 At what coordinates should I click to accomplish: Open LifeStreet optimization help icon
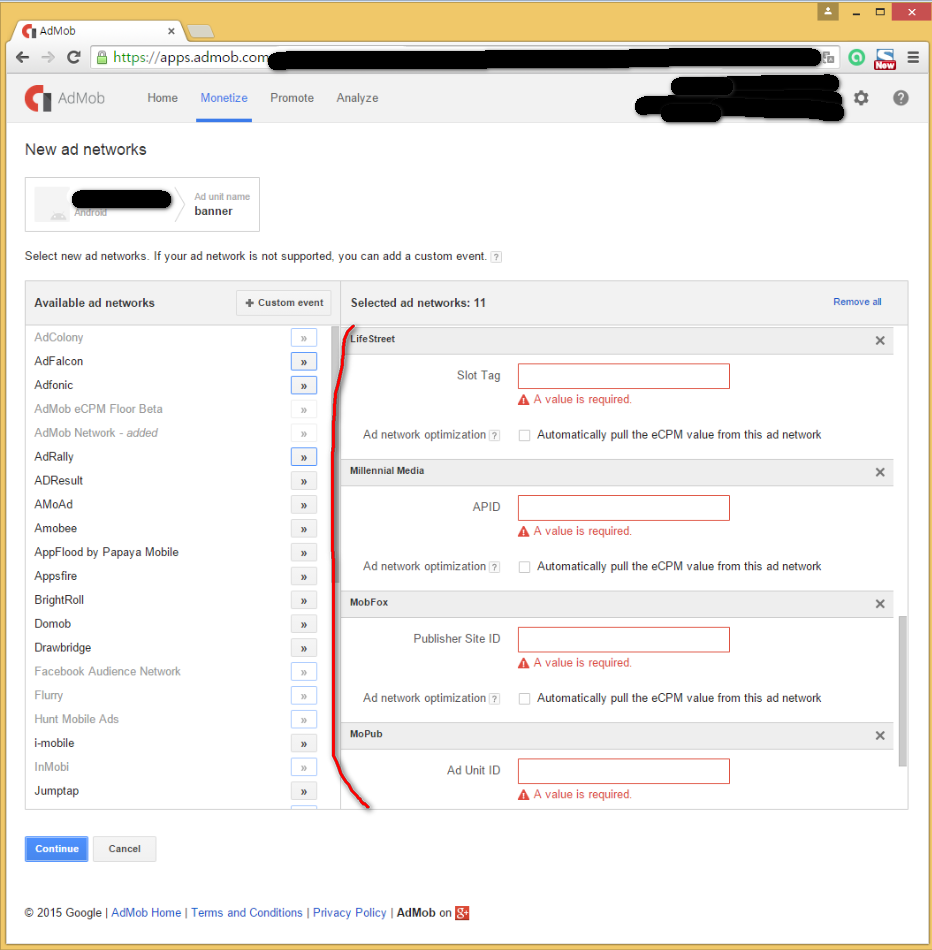coord(494,435)
